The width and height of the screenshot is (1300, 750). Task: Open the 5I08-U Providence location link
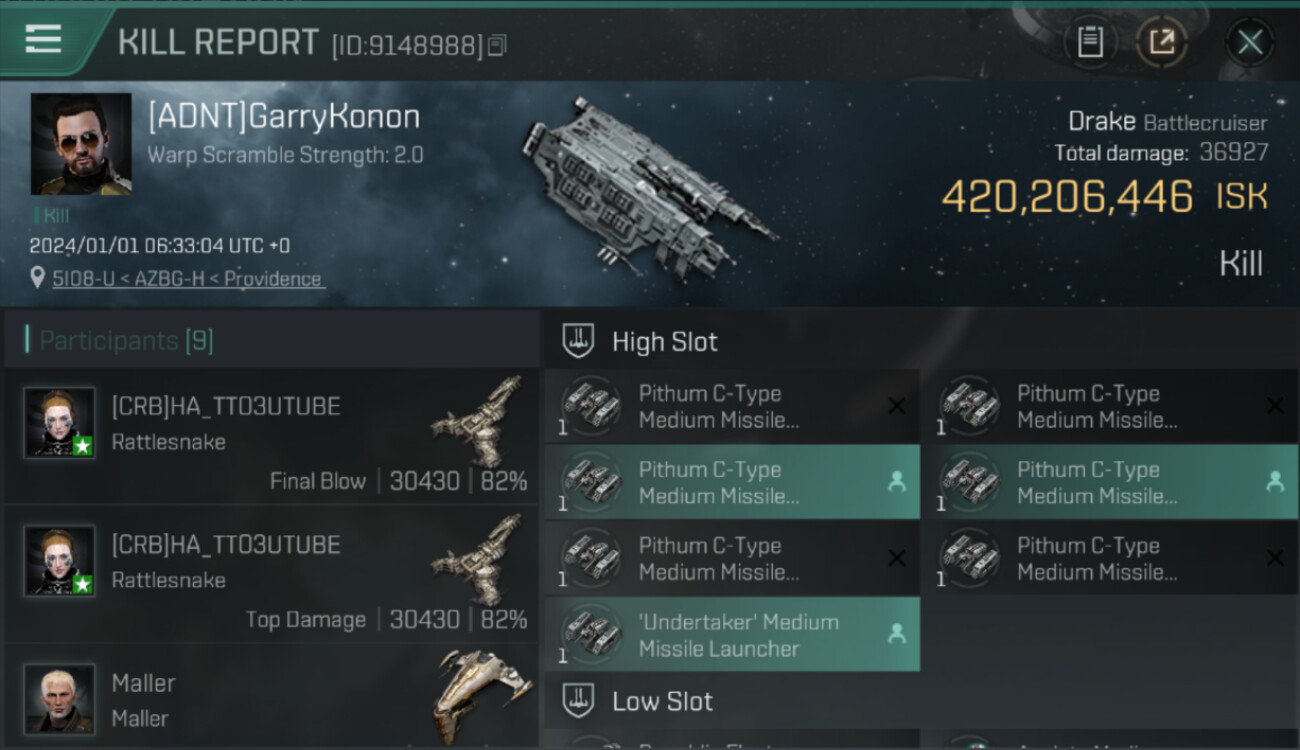[188, 279]
